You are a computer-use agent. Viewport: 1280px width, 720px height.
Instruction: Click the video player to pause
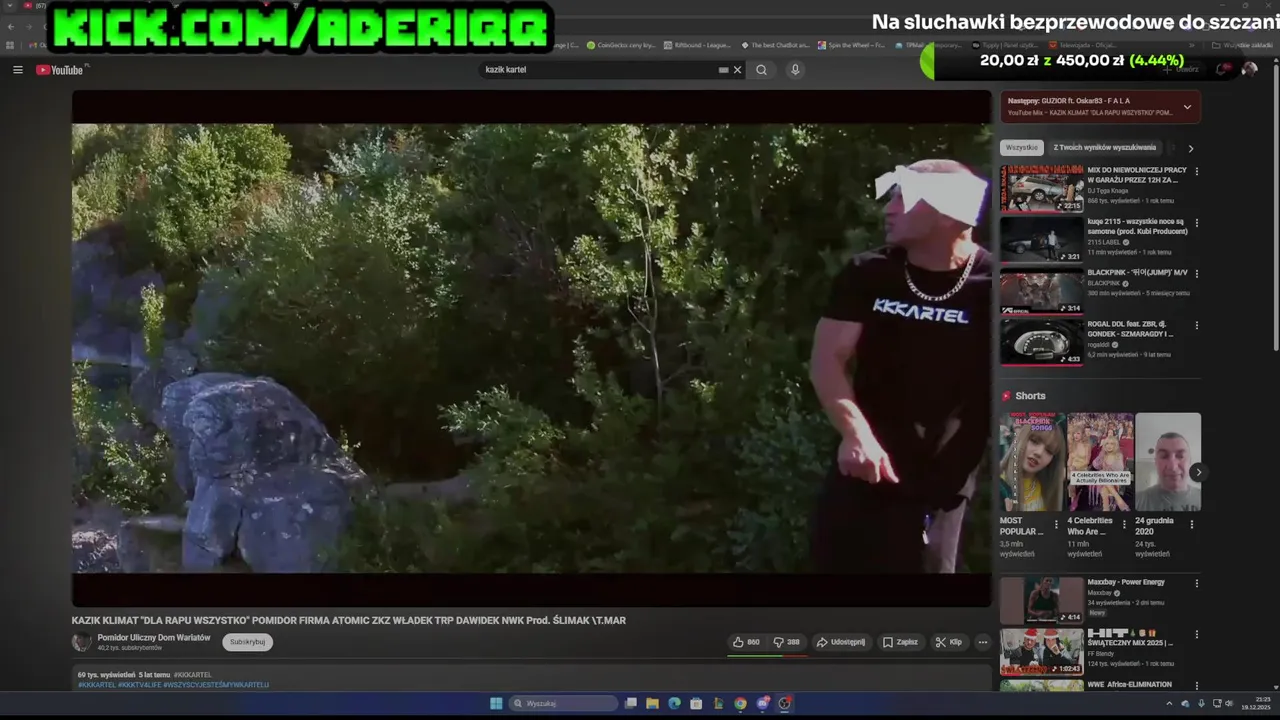click(x=531, y=348)
